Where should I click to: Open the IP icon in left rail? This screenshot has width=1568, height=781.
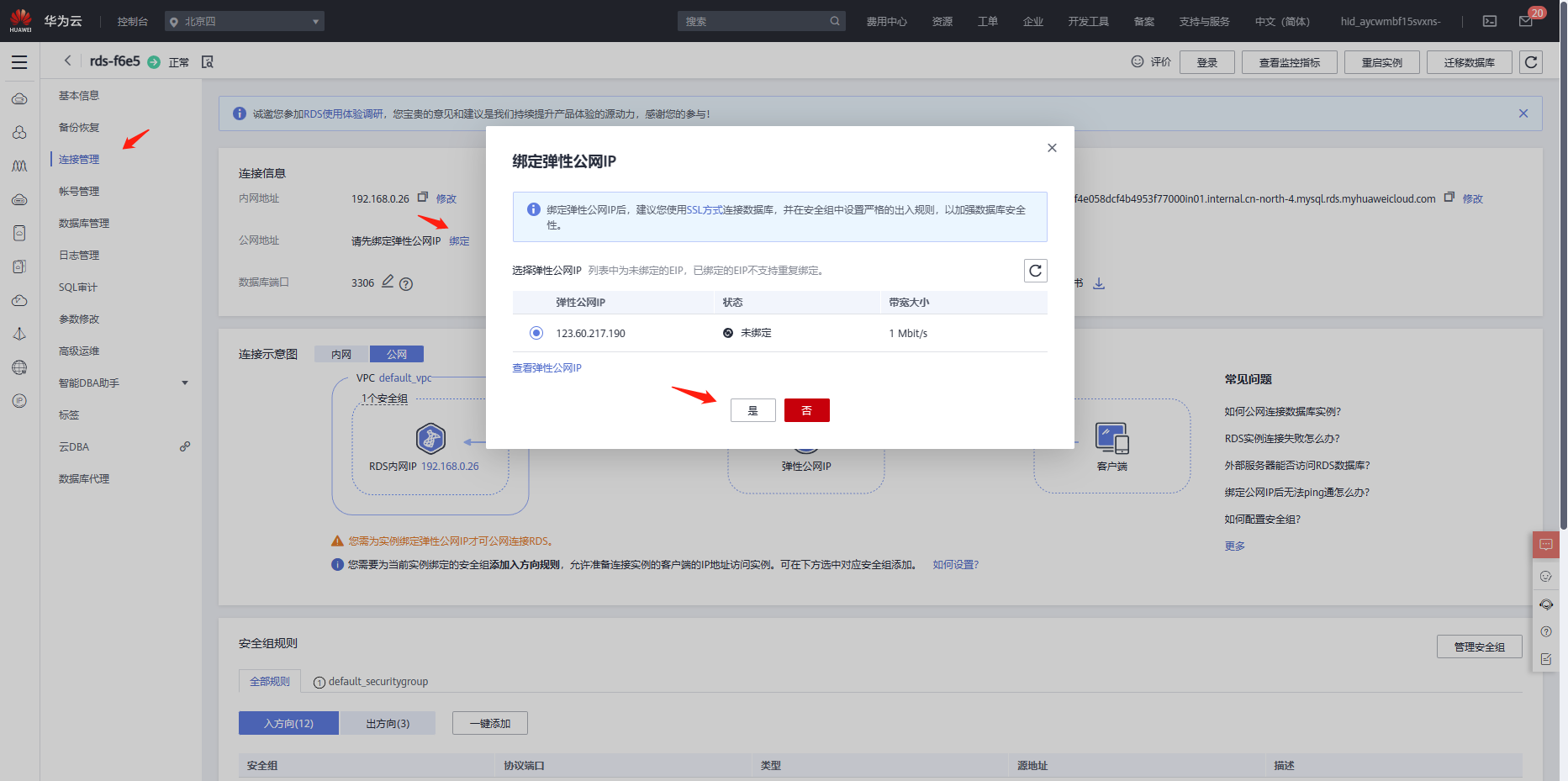pos(19,401)
